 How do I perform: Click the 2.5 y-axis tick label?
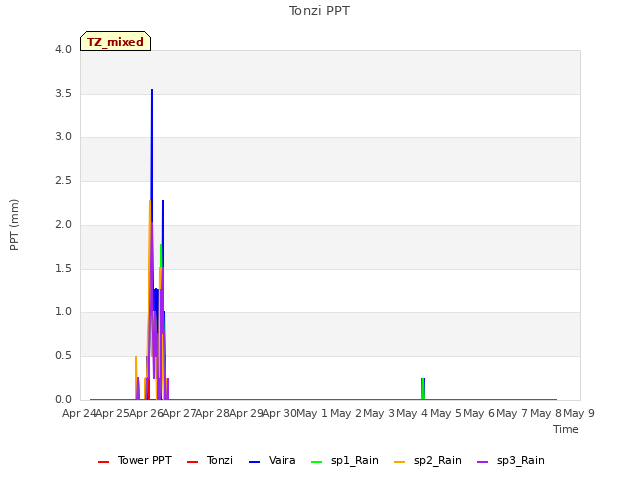click(x=63, y=180)
